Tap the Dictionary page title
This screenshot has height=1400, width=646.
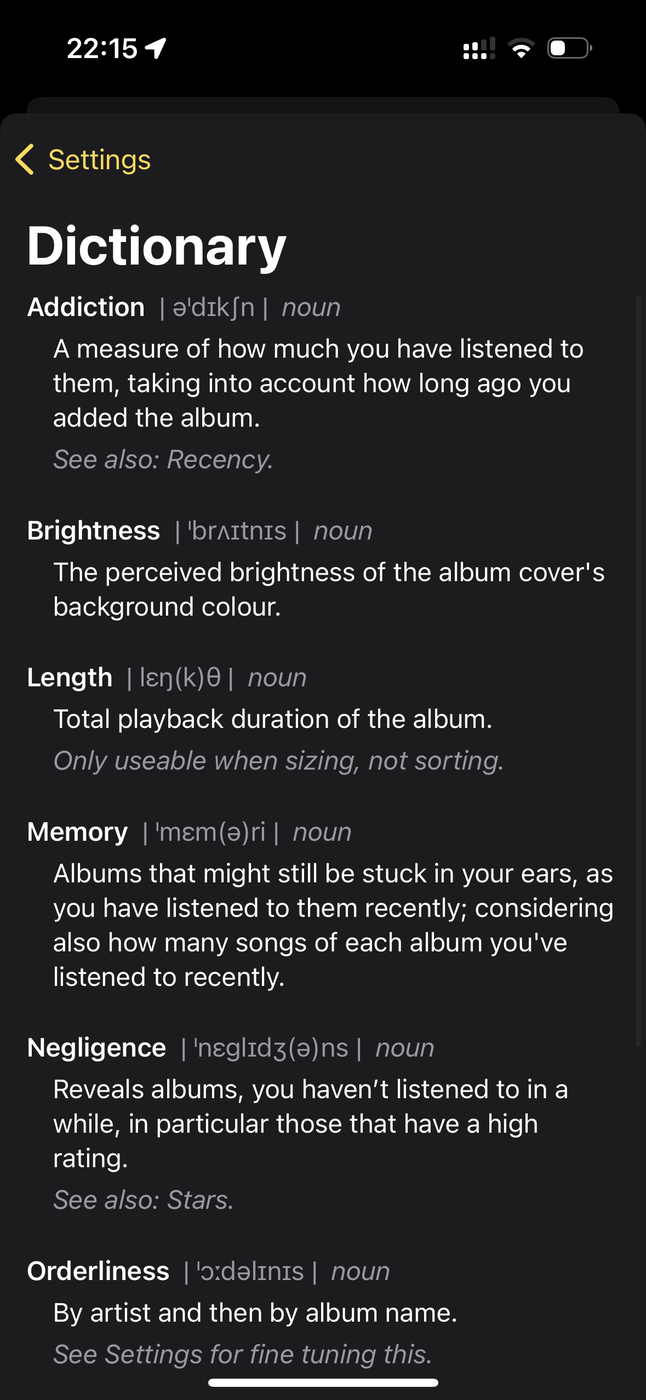[x=157, y=246]
